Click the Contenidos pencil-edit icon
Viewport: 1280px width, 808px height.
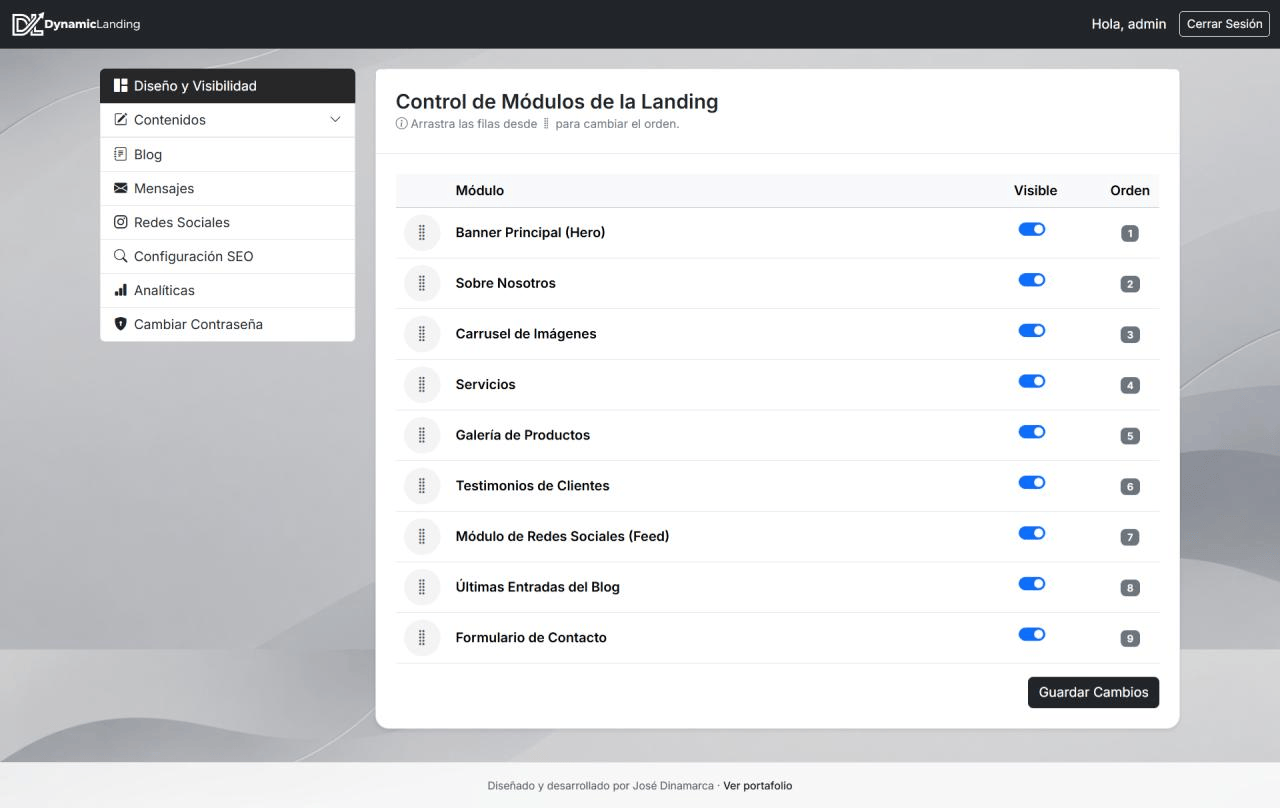tap(121, 120)
